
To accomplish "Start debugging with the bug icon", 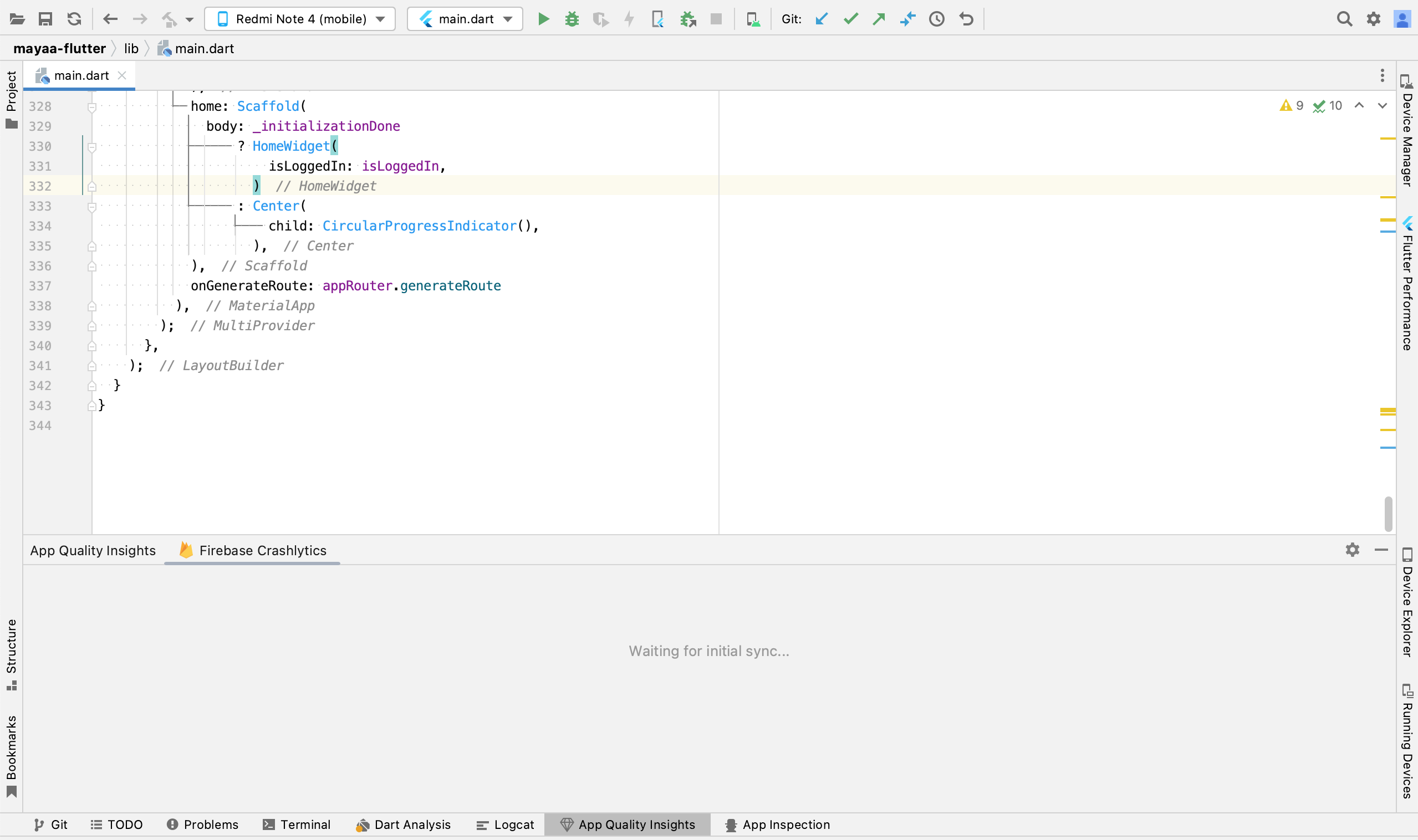I will [572, 19].
